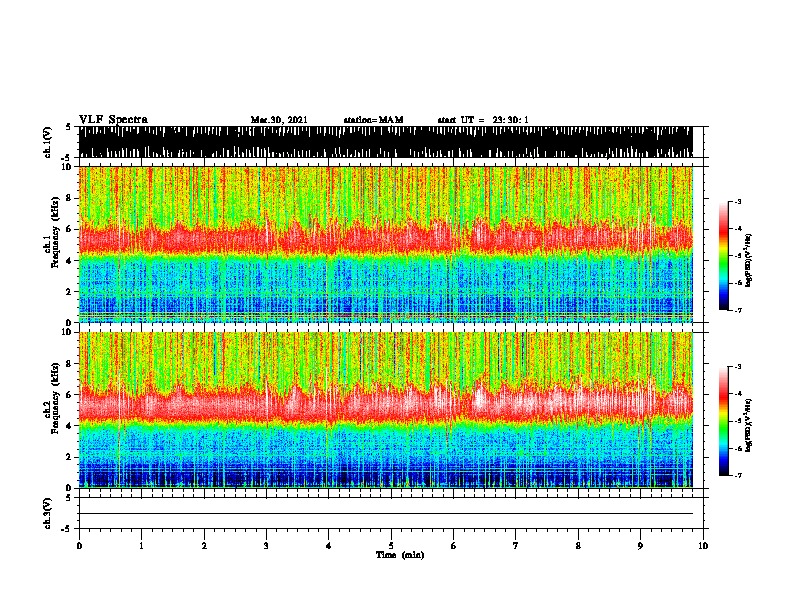Click time axis tick label "1"

pyautogui.click(x=141, y=546)
